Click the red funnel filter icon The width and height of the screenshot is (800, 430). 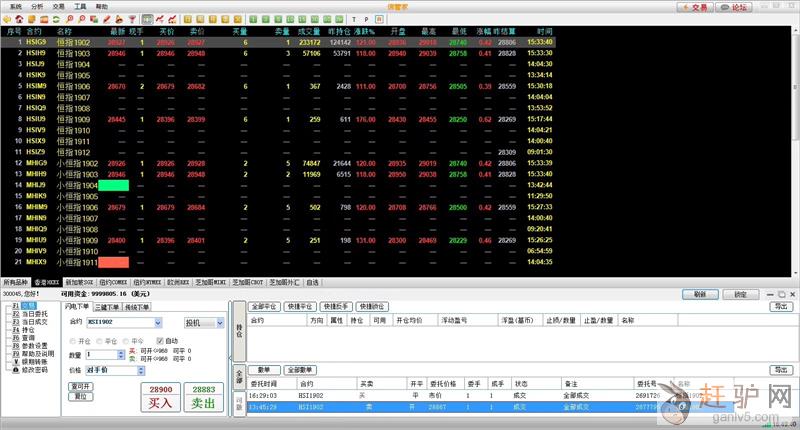click(x=130, y=18)
